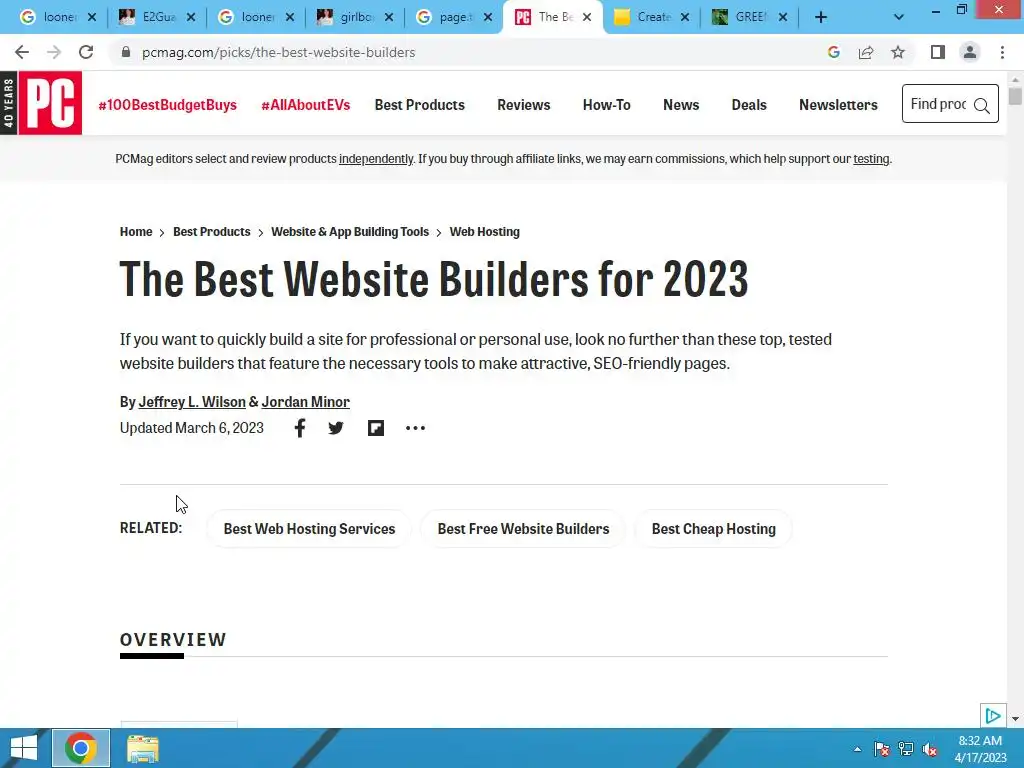Go to Best Products breadcrumb

point(212,232)
